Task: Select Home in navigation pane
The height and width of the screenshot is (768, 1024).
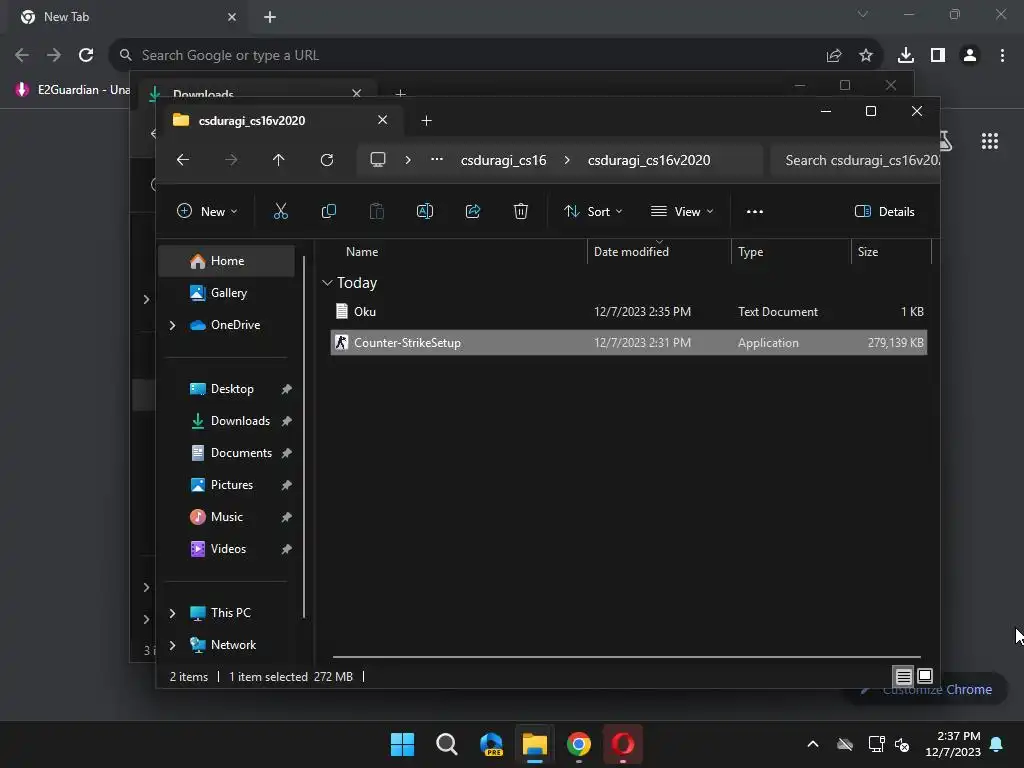Action: [x=227, y=261]
